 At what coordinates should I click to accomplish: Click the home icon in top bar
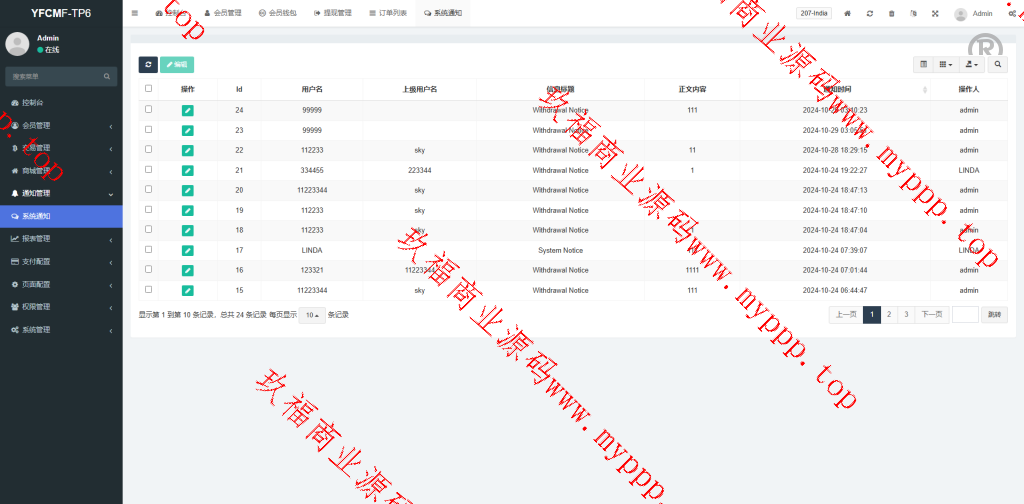pos(848,14)
